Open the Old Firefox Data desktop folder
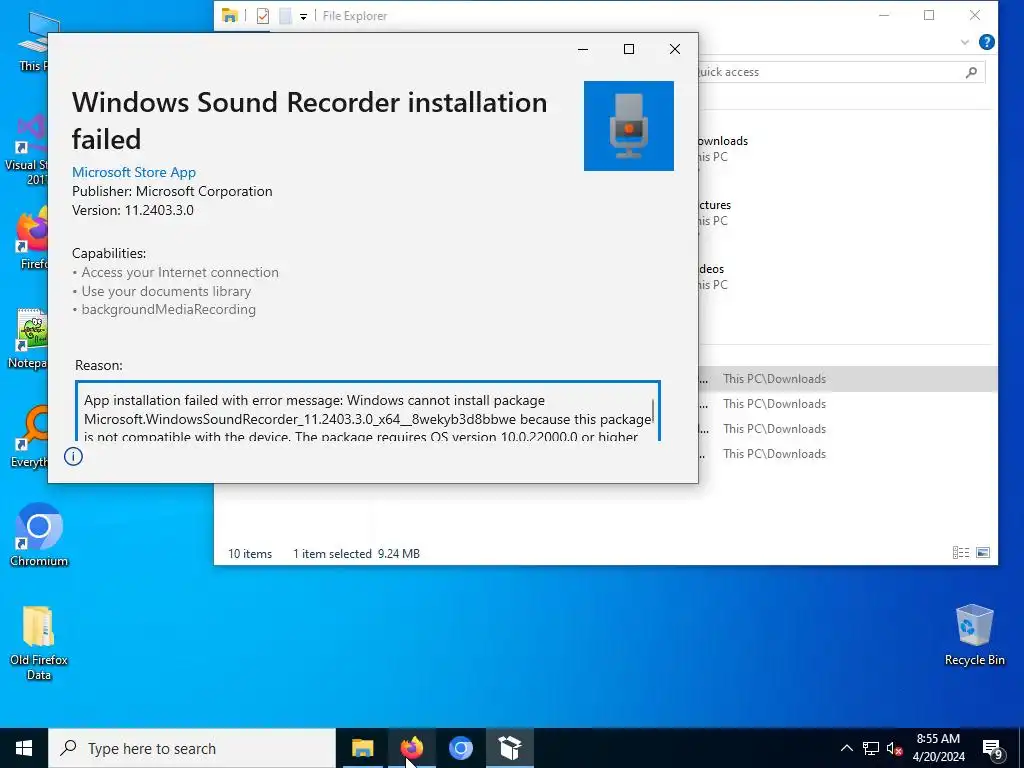1024x768 pixels. tap(39, 643)
